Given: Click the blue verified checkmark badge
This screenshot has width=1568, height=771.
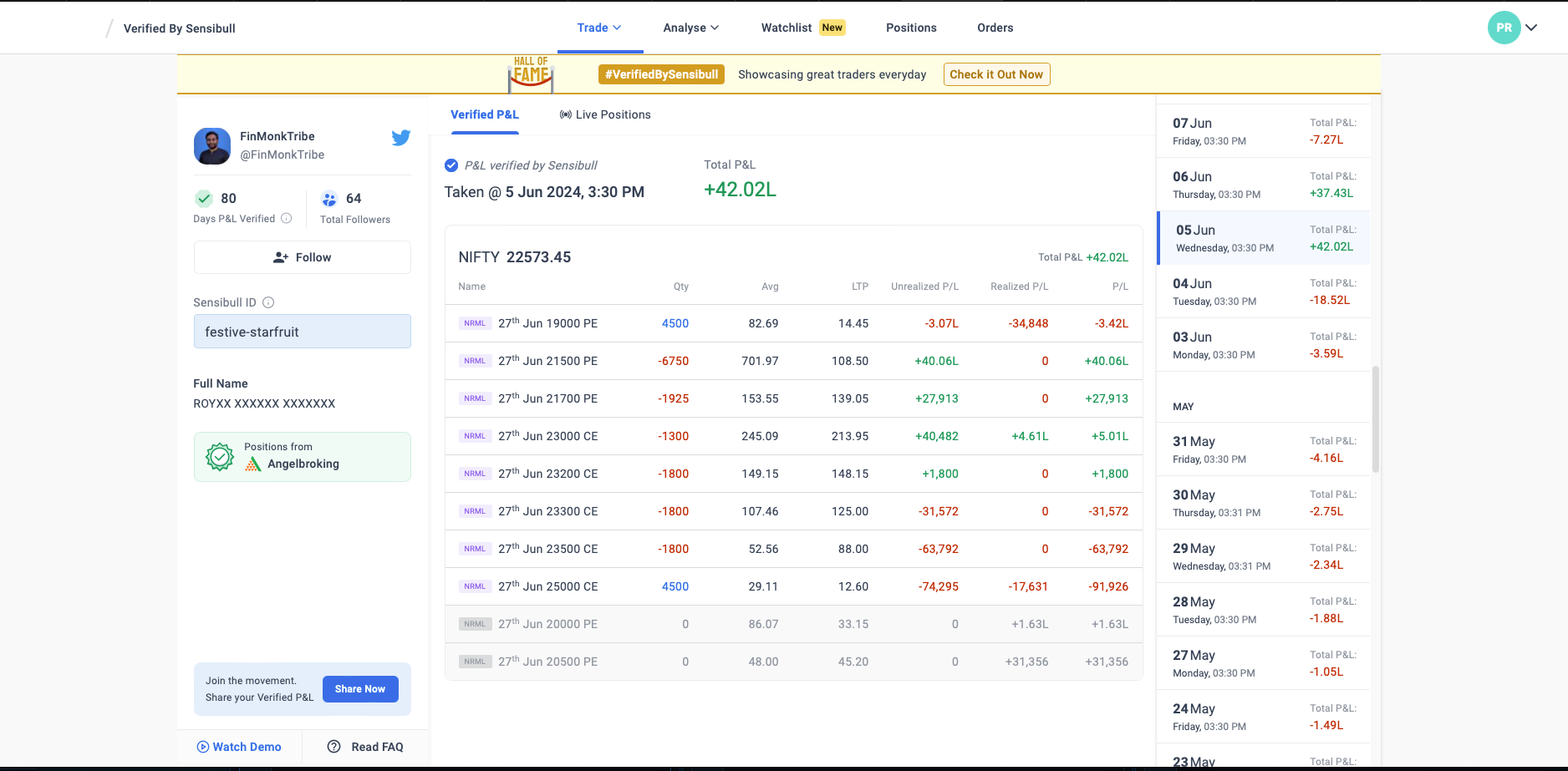Looking at the screenshot, I should coord(451,165).
